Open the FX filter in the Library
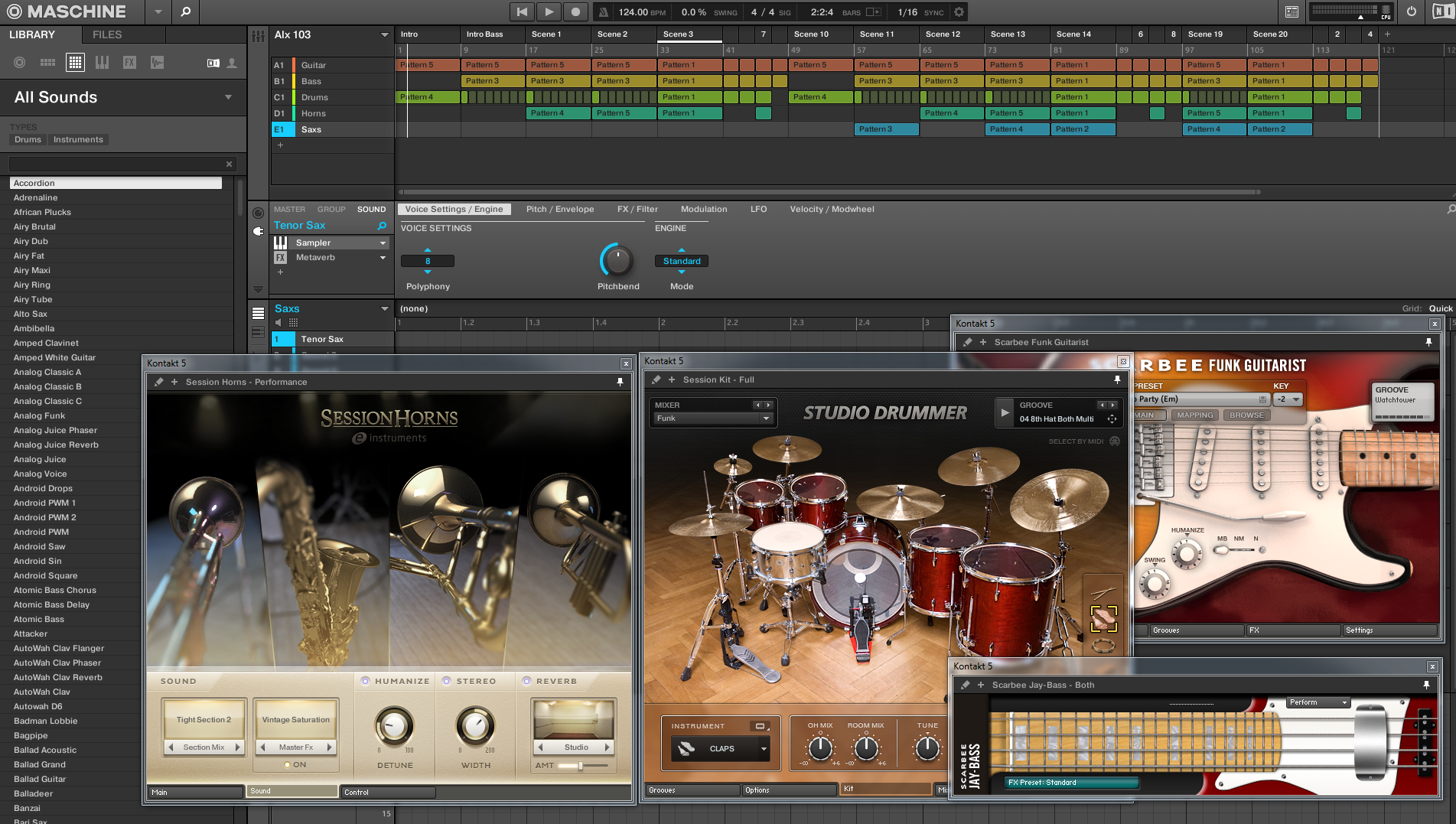Screen dimensions: 1456x824 pyautogui.click(x=129, y=63)
